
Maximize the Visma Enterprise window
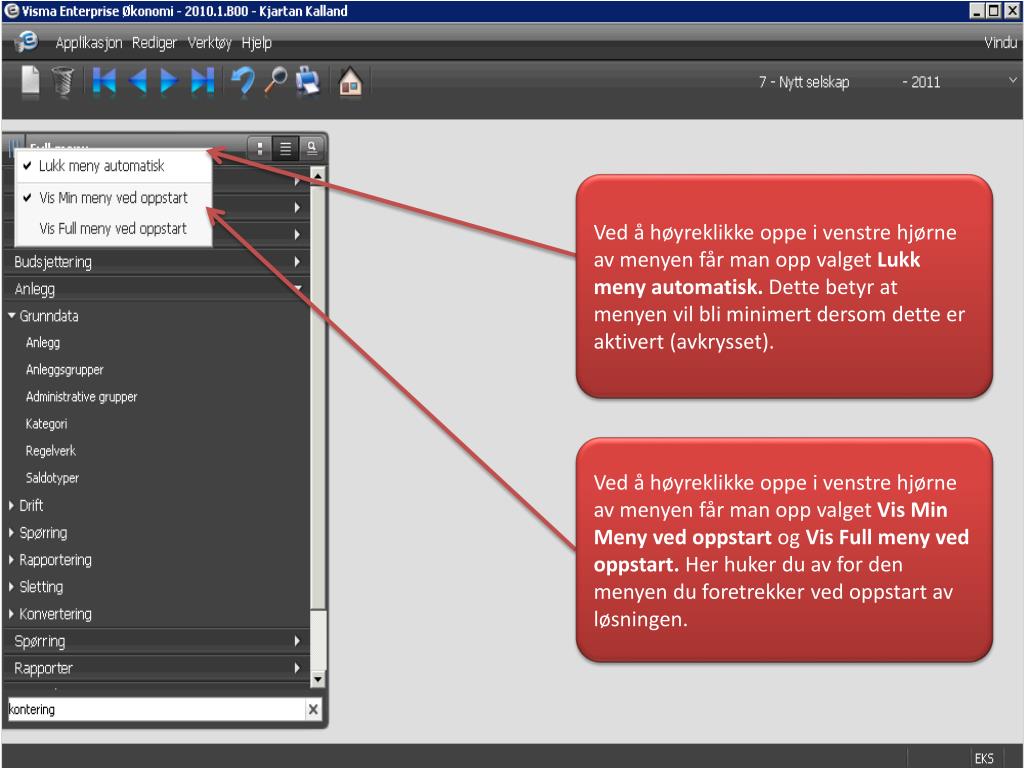coord(993,10)
